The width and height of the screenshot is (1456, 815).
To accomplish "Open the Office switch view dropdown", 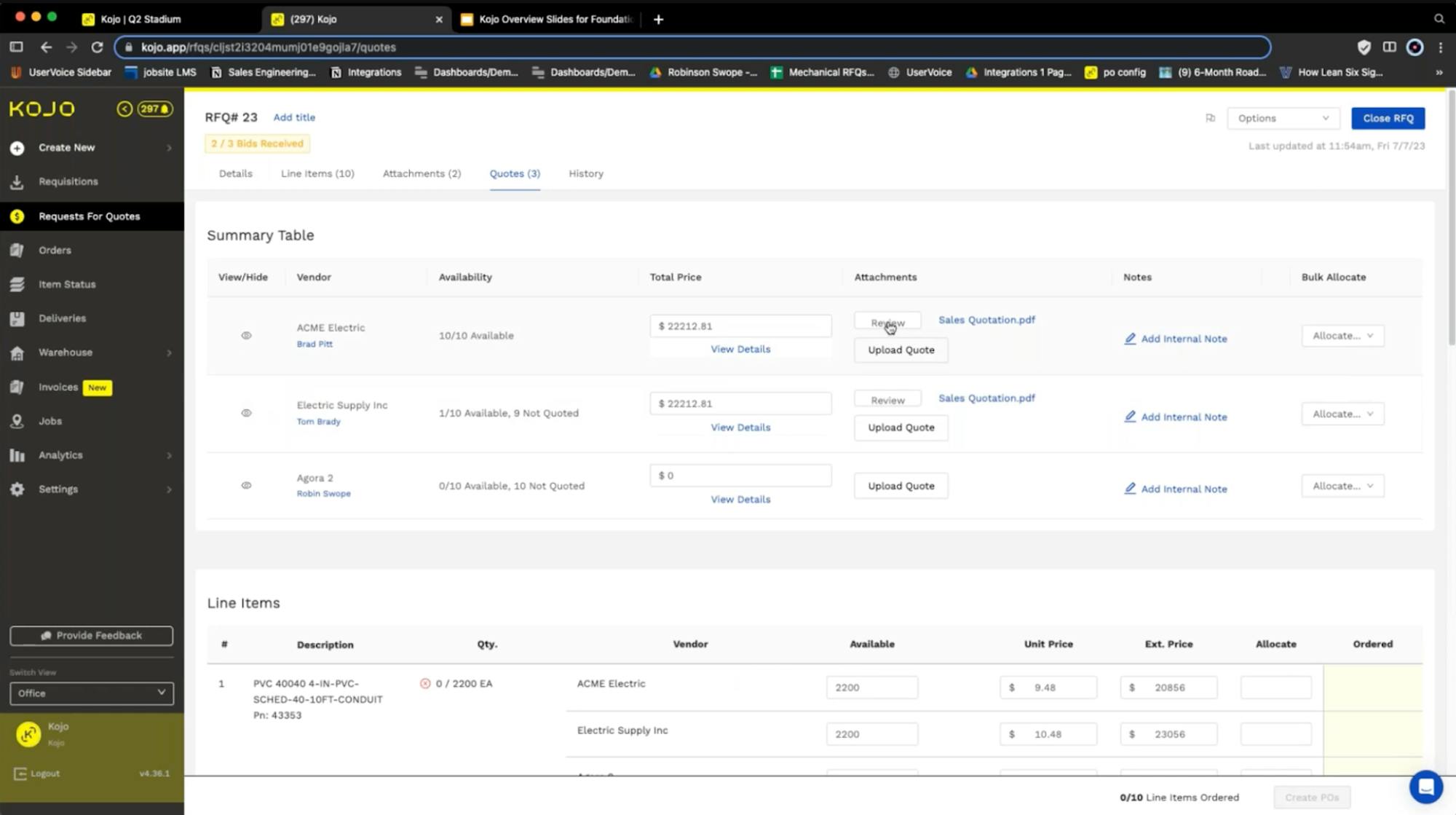I will (92, 693).
